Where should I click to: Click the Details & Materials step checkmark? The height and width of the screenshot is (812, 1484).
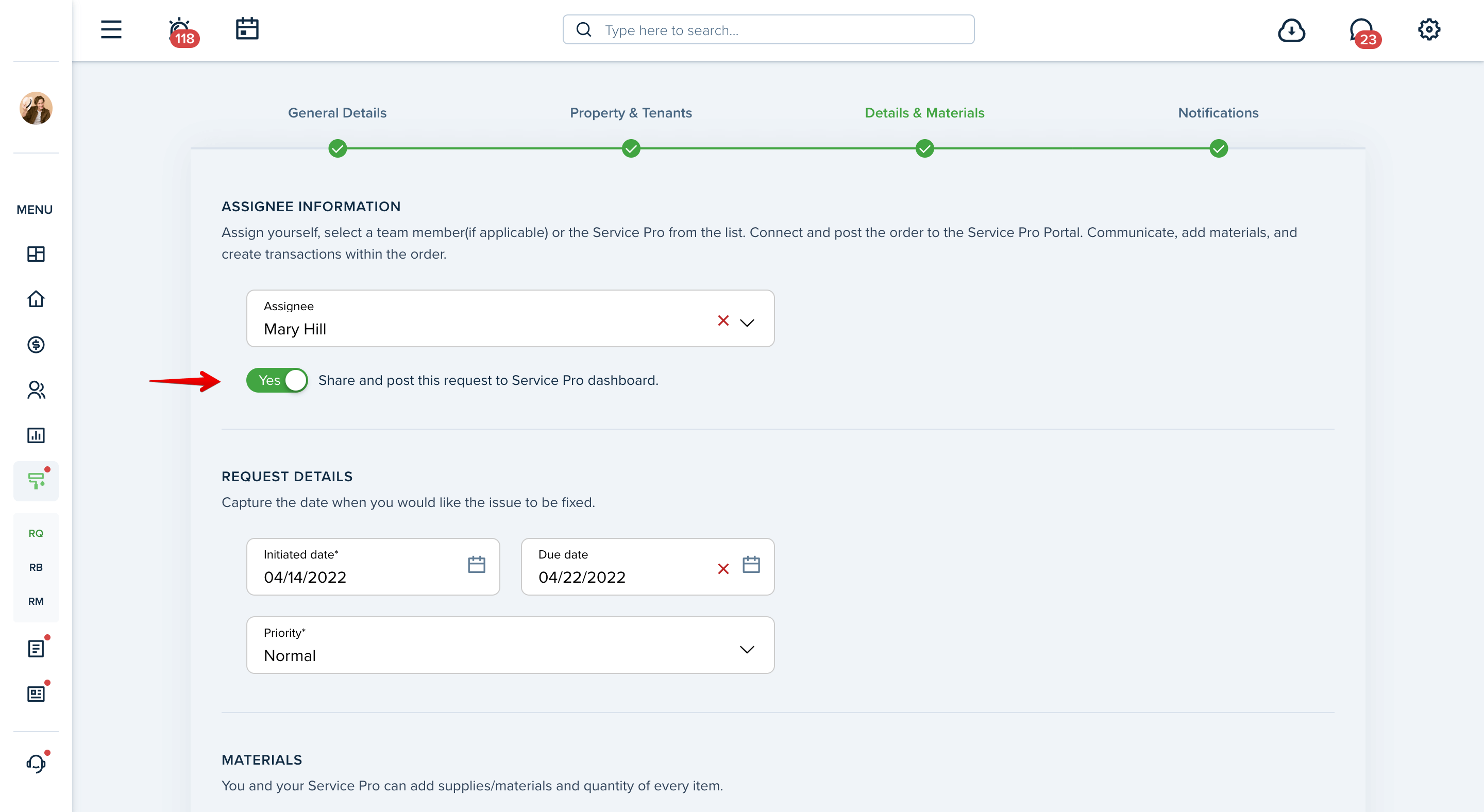coord(925,148)
